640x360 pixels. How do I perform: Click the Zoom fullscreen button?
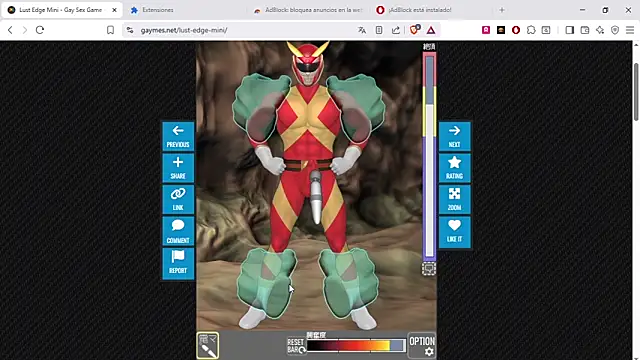tap(455, 199)
